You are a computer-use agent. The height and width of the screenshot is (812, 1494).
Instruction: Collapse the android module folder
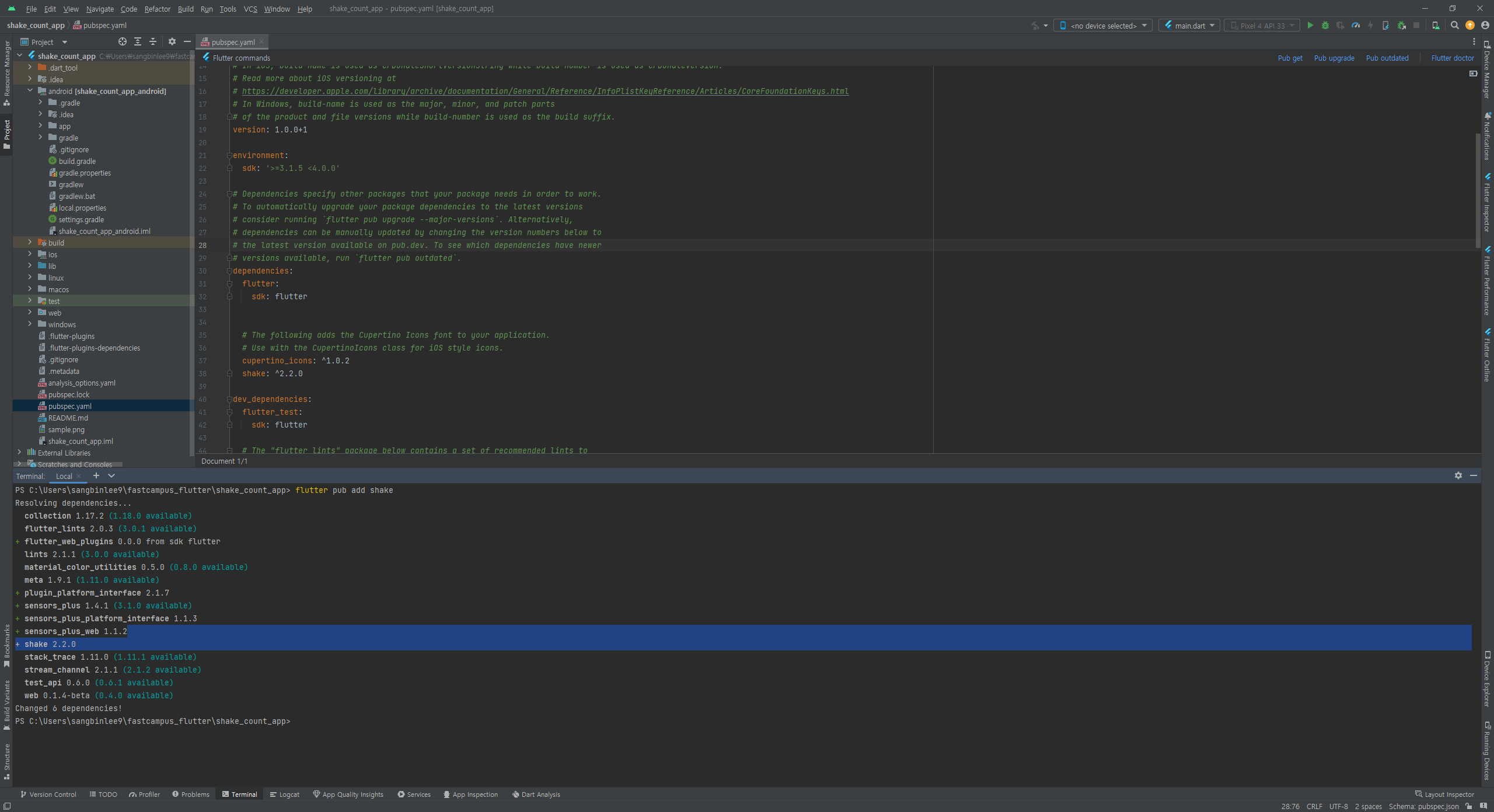30,91
